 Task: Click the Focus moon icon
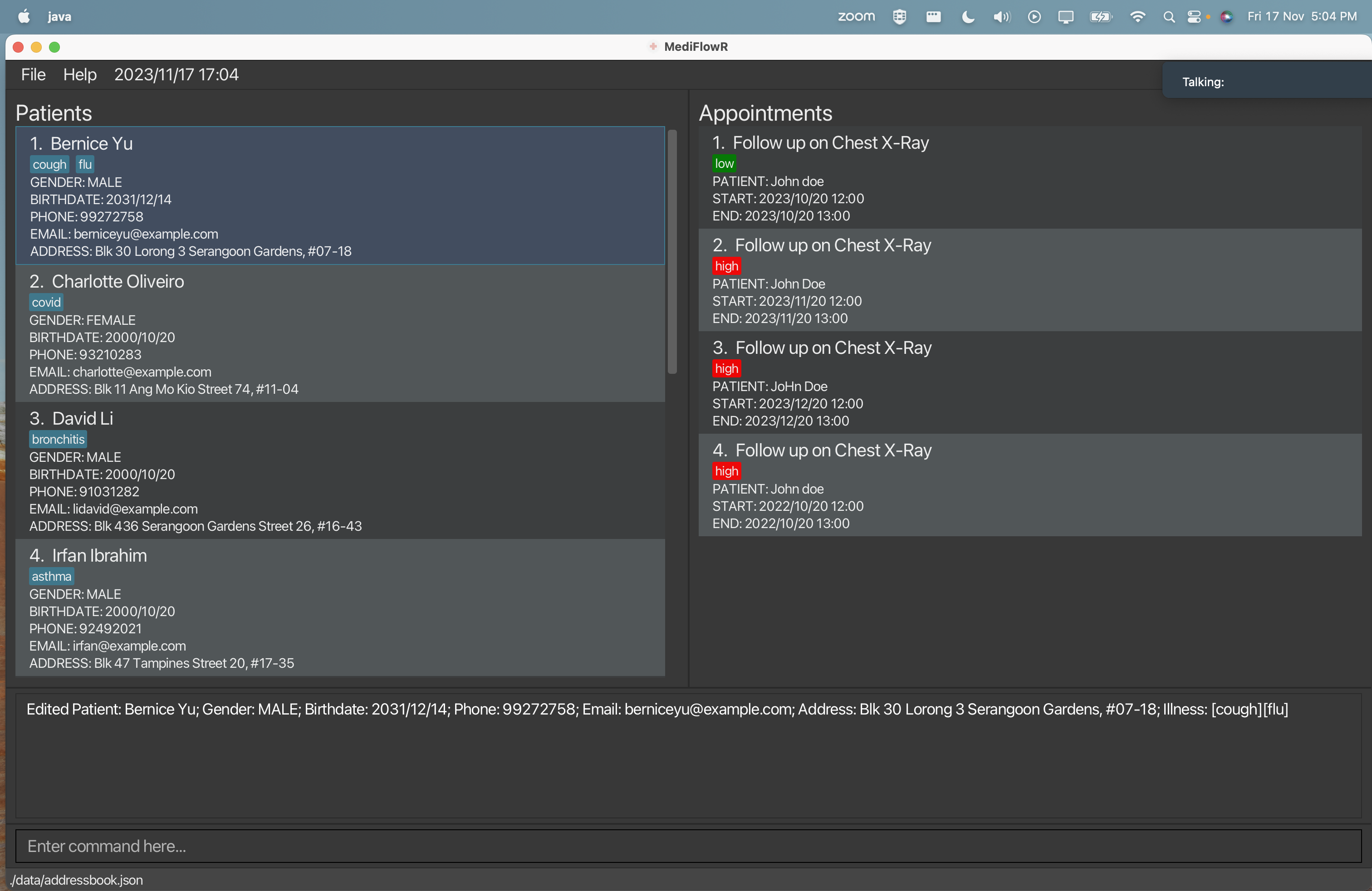click(968, 17)
